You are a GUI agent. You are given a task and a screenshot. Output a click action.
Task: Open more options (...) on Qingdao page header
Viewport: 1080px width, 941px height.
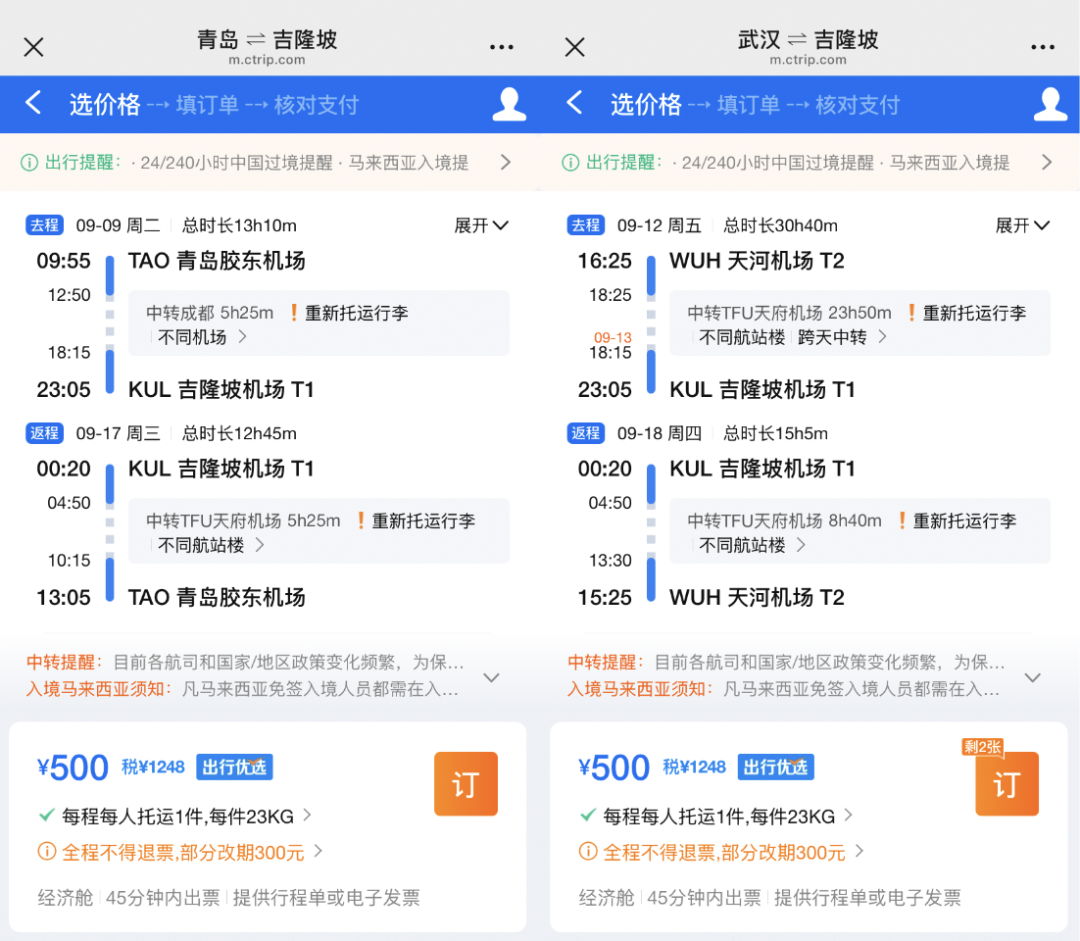[501, 47]
